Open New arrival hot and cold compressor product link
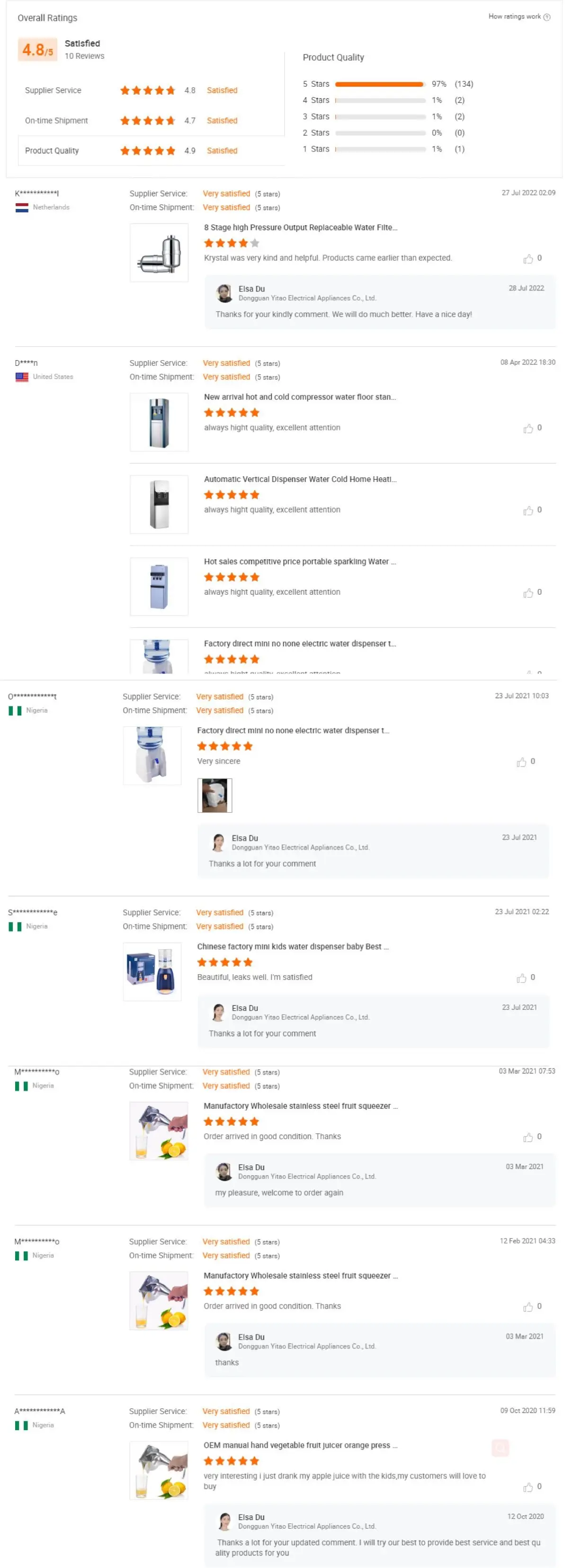 (299, 397)
